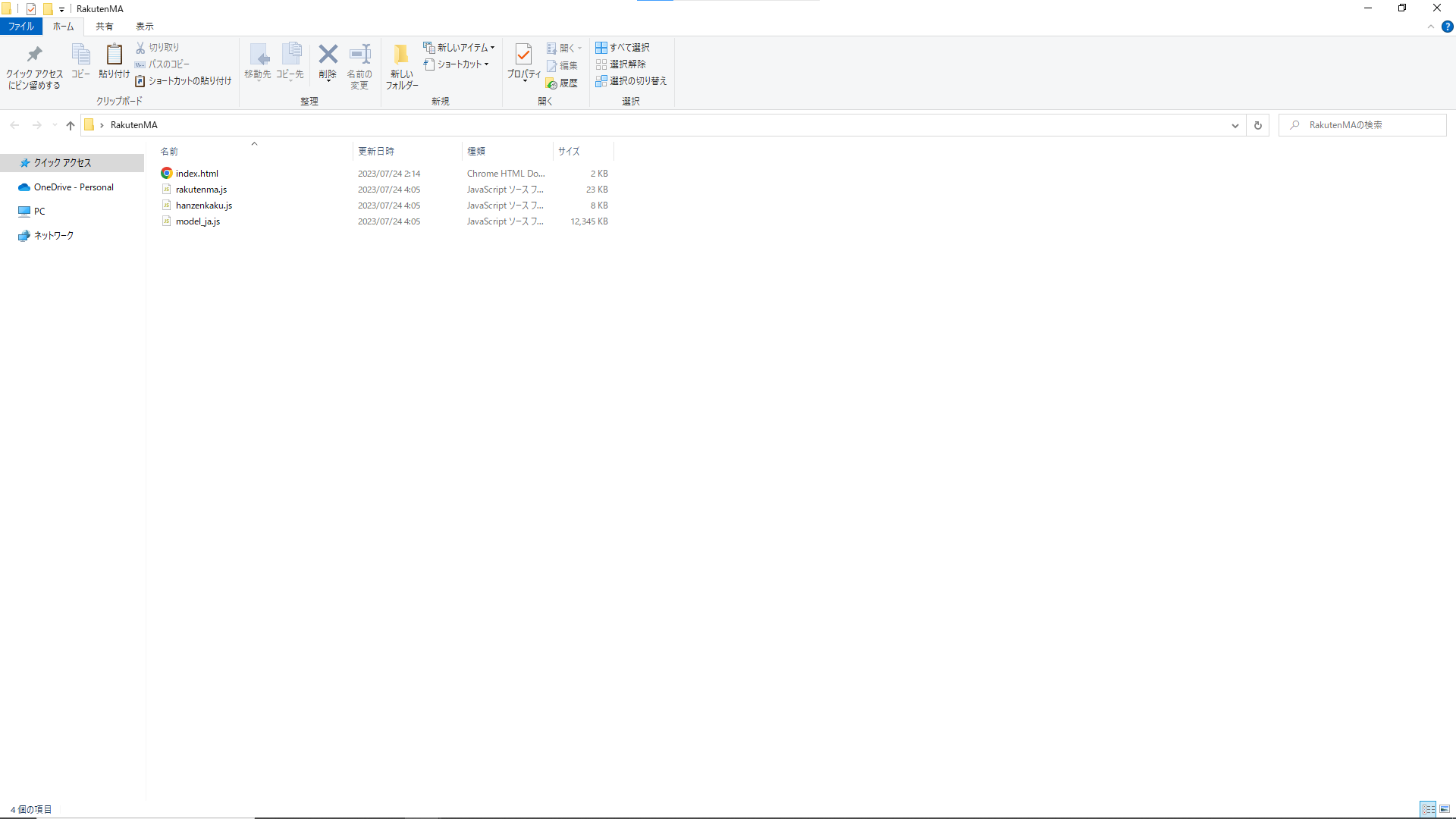
Task: Select the model_ja.js file
Action: coord(198,221)
